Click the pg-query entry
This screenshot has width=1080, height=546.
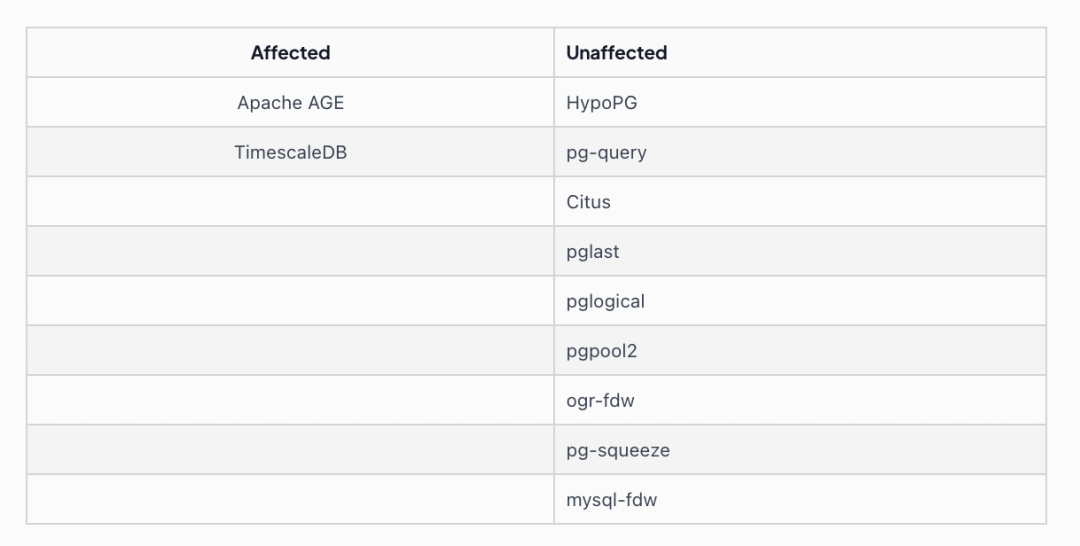800,151
